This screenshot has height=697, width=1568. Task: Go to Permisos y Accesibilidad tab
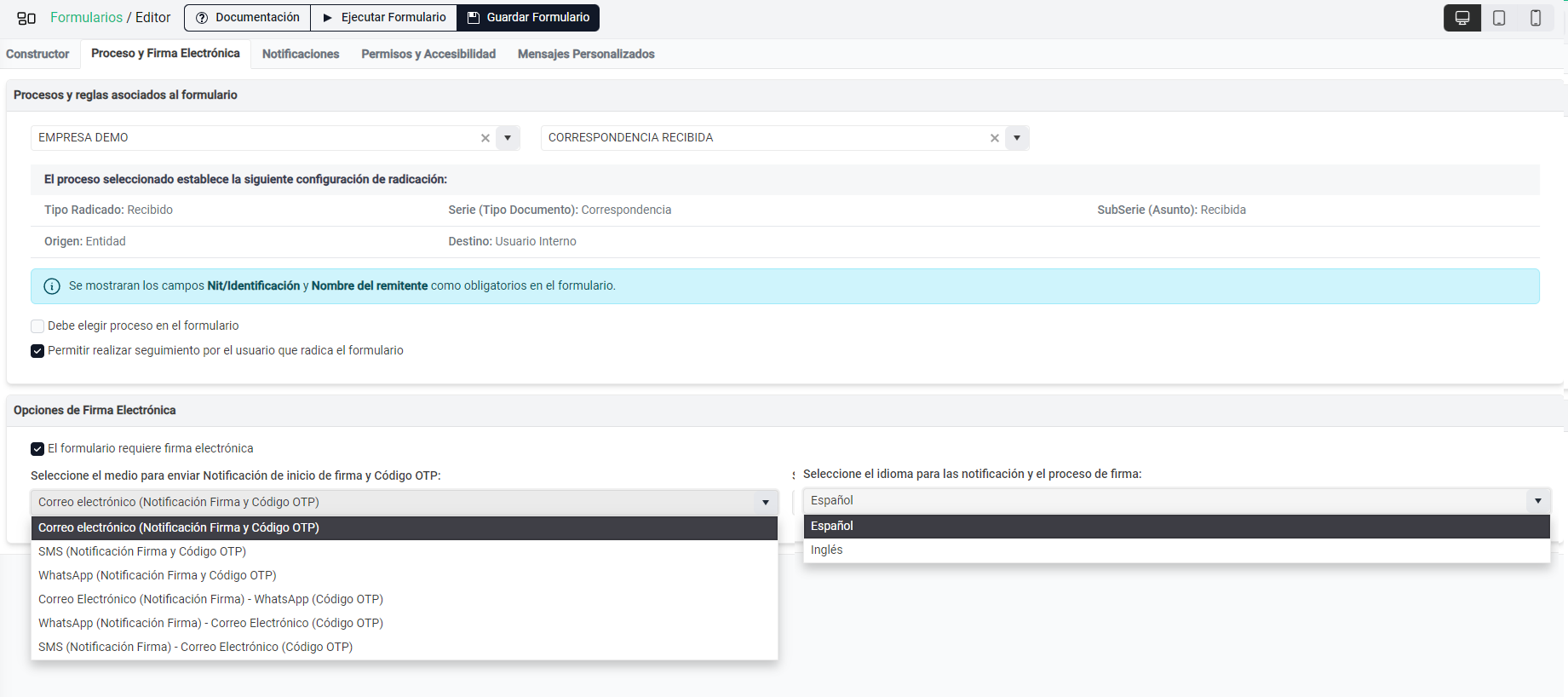point(428,54)
